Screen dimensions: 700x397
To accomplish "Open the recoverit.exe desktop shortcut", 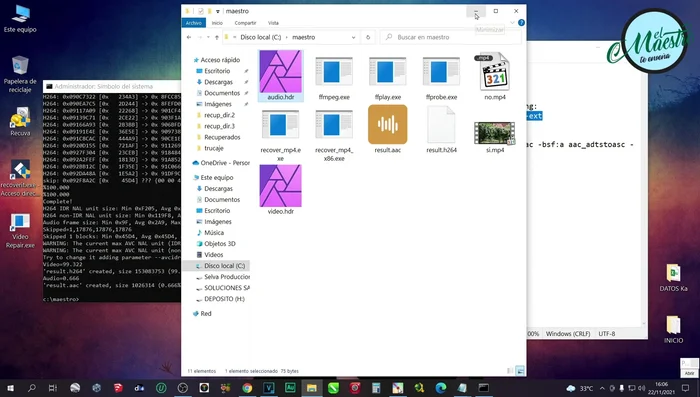I will (20, 179).
